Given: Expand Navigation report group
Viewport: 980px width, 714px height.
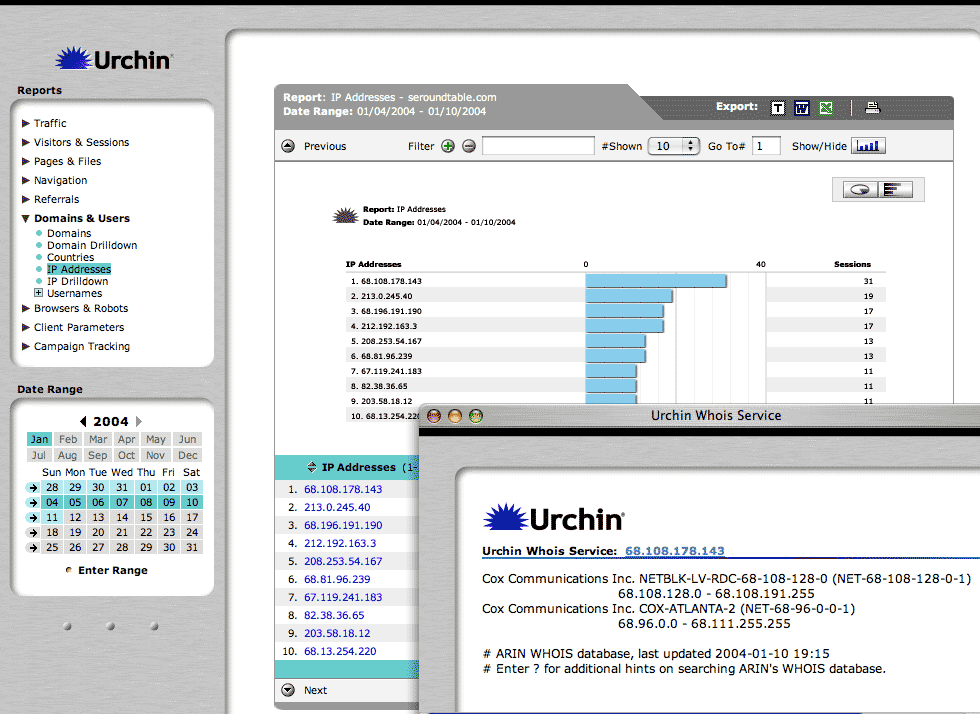Looking at the screenshot, I should (x=26, y=180).
